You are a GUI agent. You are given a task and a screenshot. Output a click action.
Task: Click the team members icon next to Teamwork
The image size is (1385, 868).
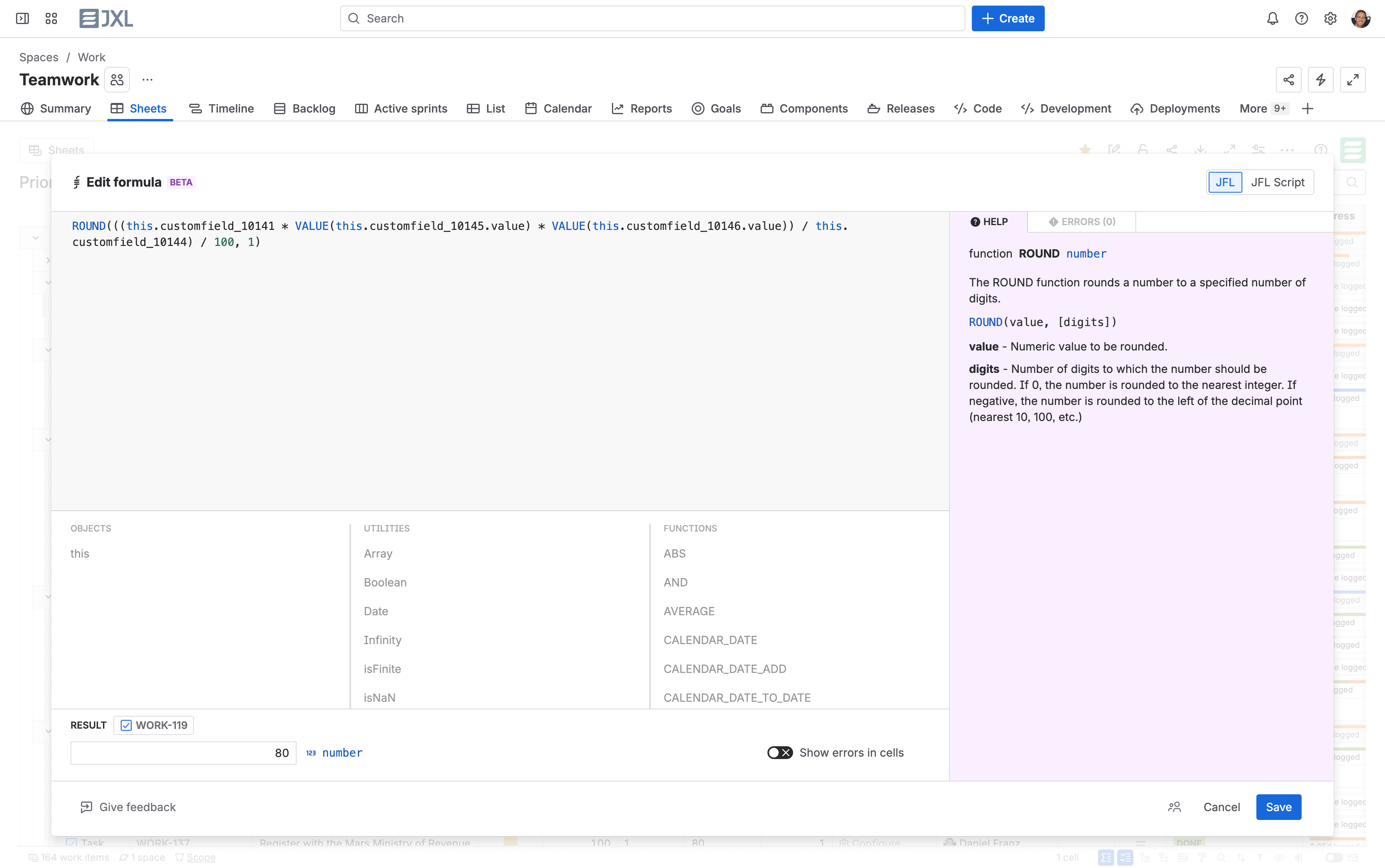pos(117,80)
